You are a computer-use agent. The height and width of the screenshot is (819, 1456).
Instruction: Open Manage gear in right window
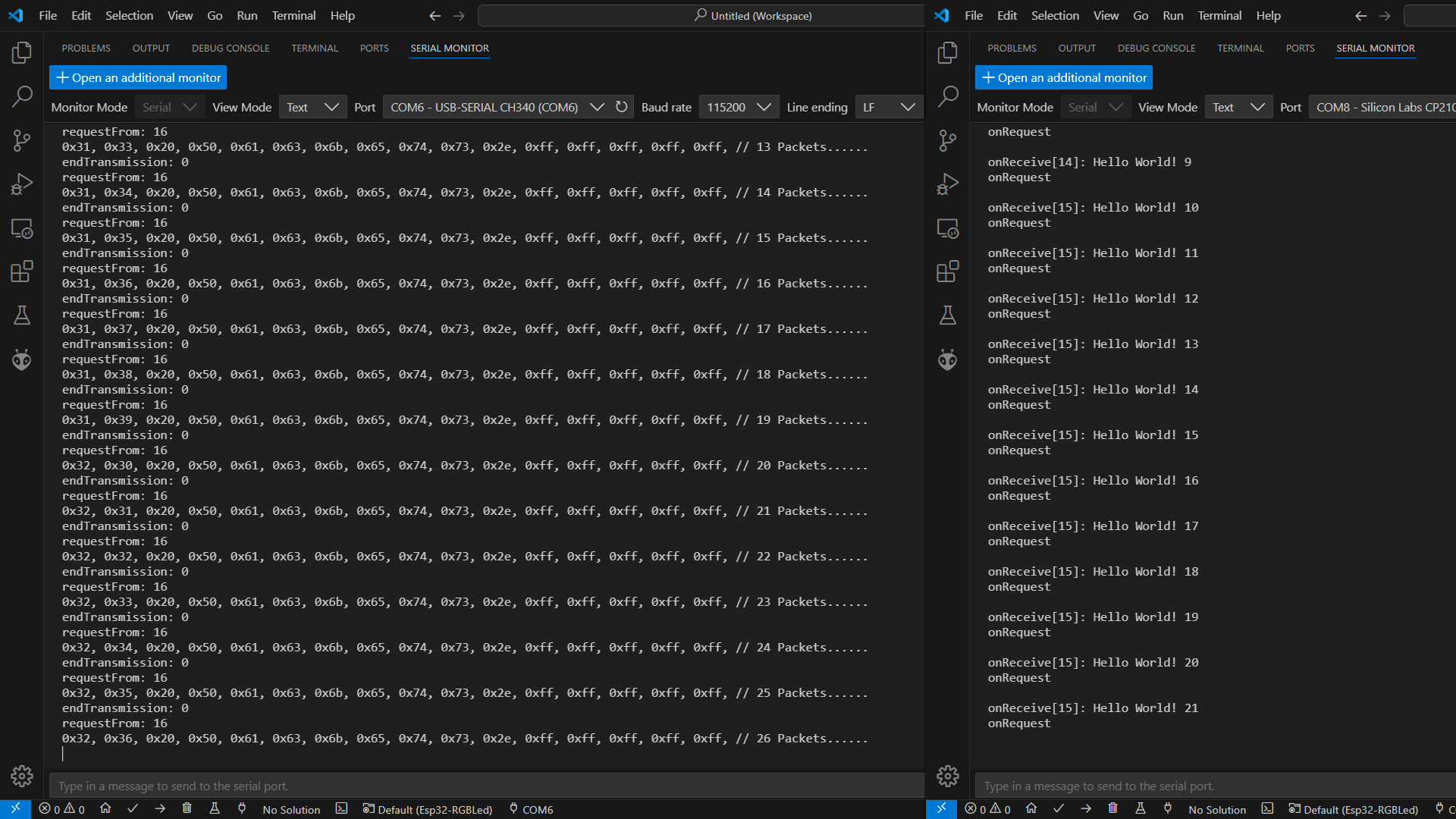[948, 776]
